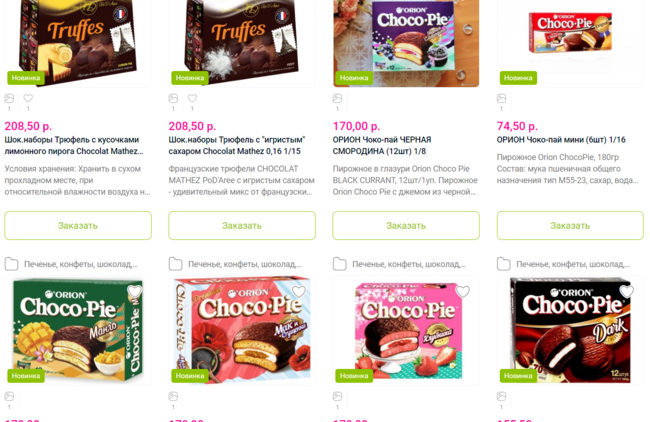
Task: Open ОРИОН Чоко-пай мини (6шт) title
Action: coord(561,140)
